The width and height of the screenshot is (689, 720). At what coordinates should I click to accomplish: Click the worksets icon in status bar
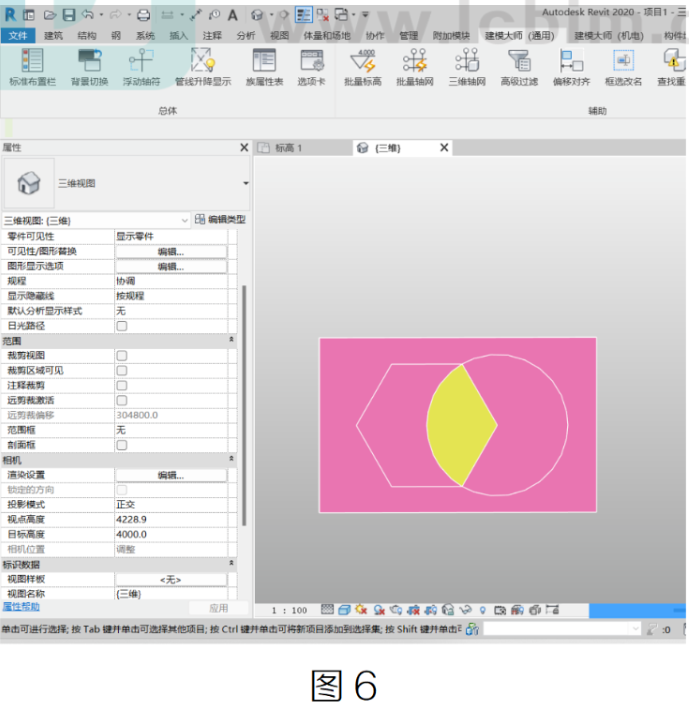[x=472, y=629]
